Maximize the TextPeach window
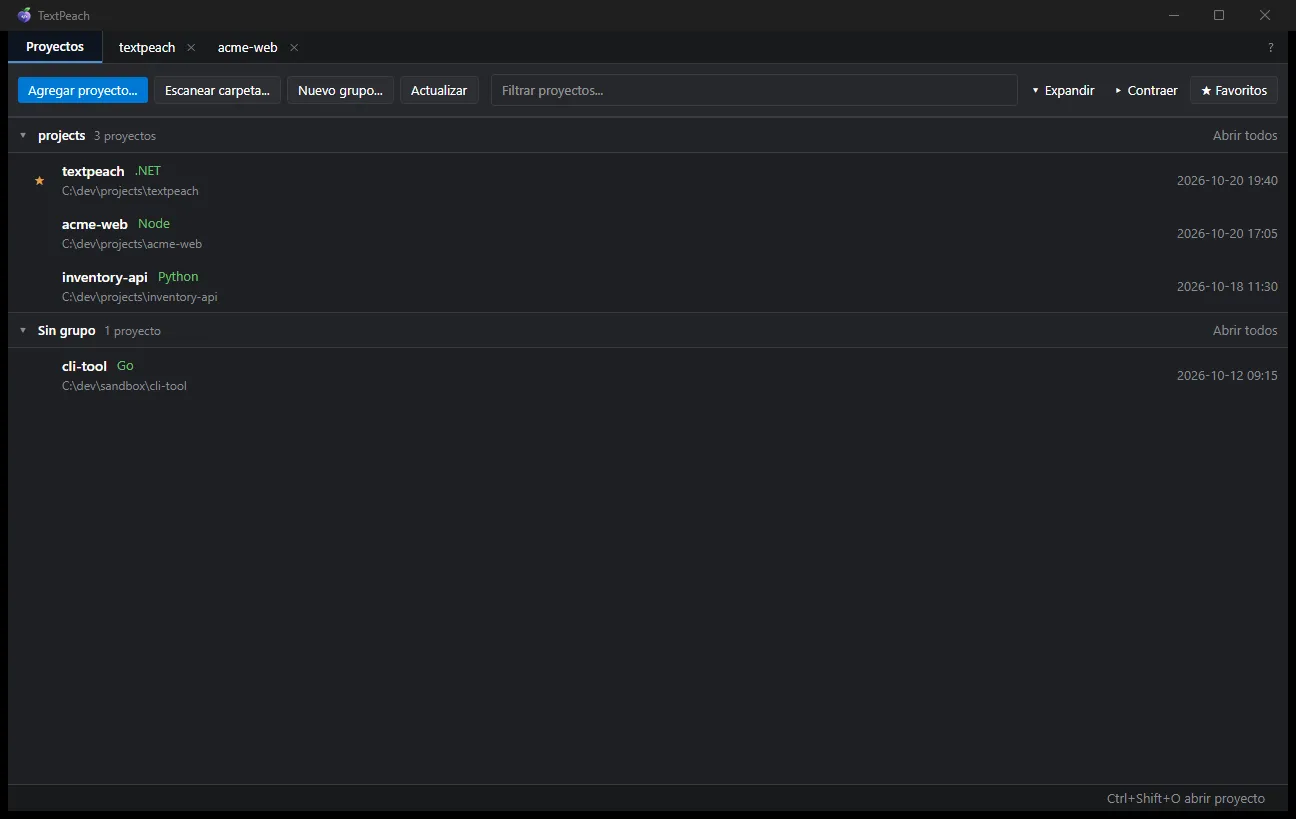 (1219, 15)
